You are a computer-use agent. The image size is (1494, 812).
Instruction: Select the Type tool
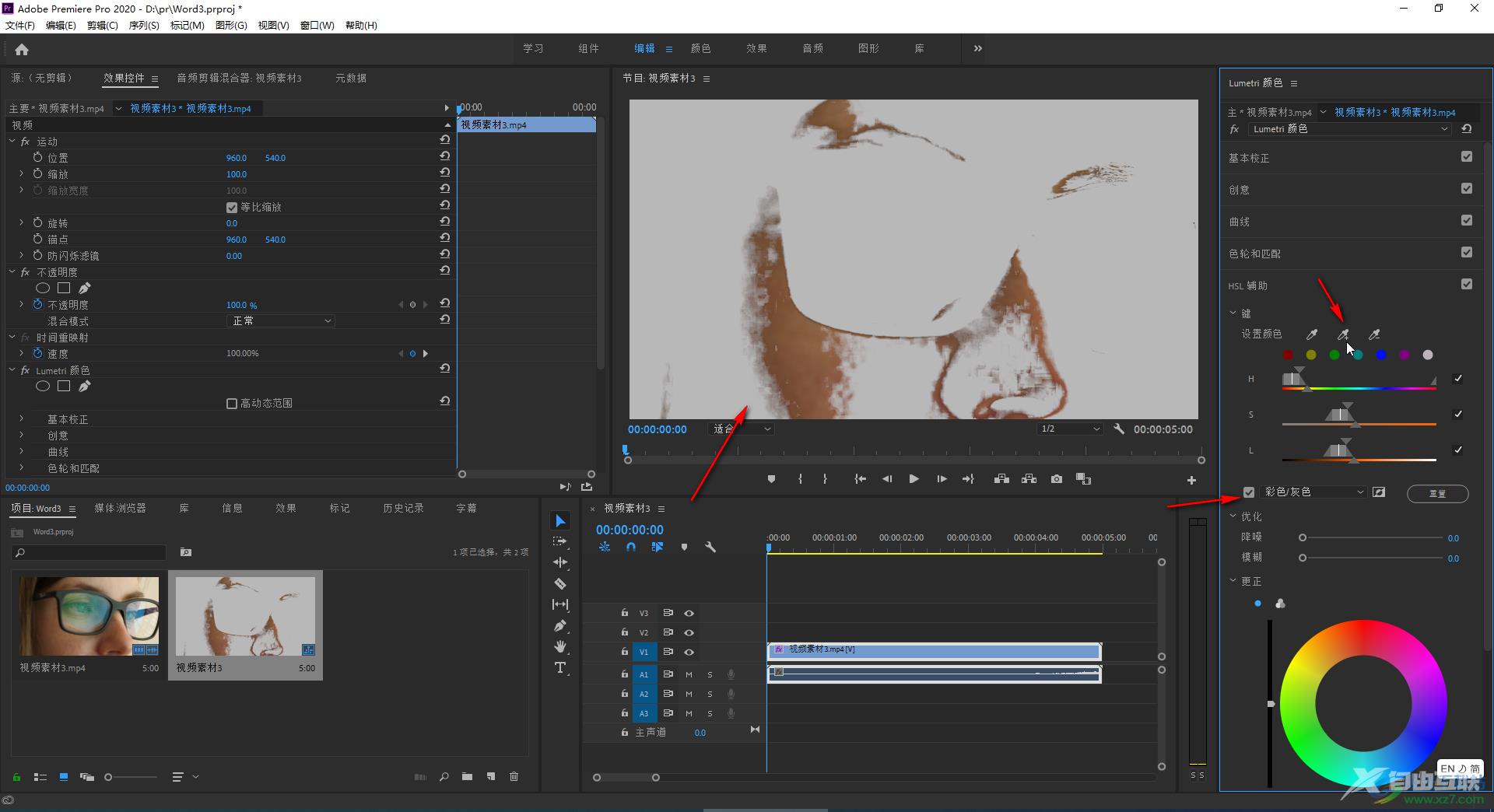click(560, 667)
